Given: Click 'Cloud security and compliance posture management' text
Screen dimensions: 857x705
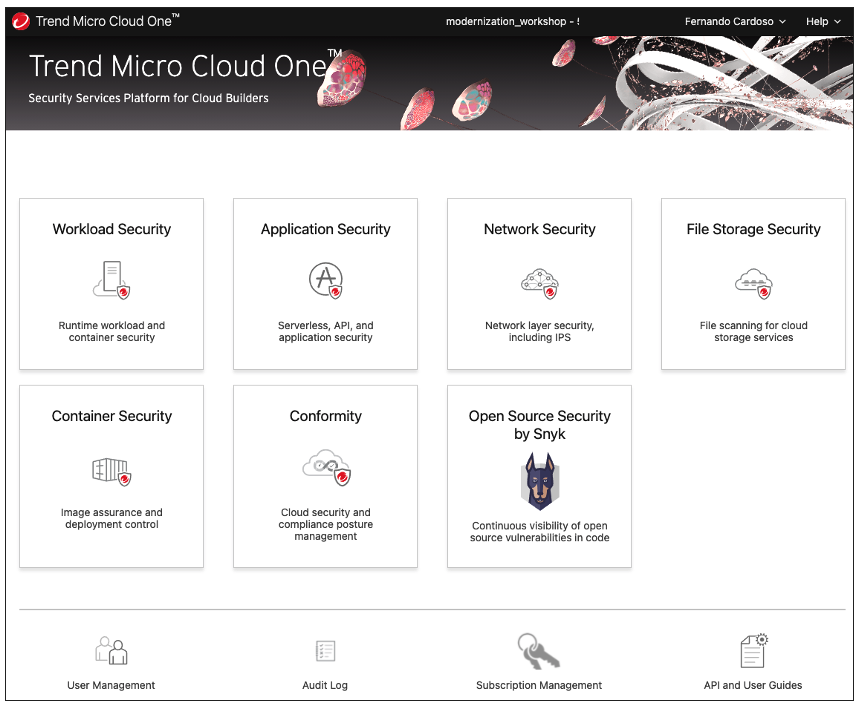Looking at the screenshot, I should [x=326, y=524].
